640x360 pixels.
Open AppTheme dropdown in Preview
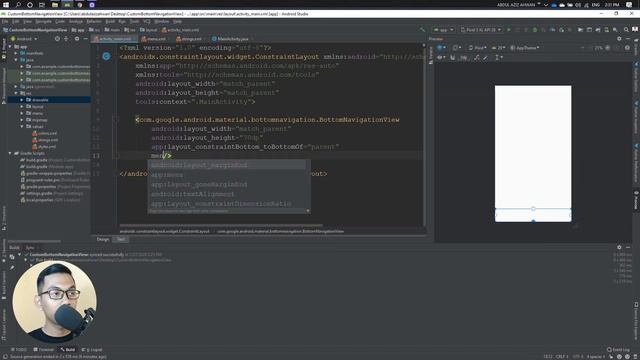(x=525, y=48)
